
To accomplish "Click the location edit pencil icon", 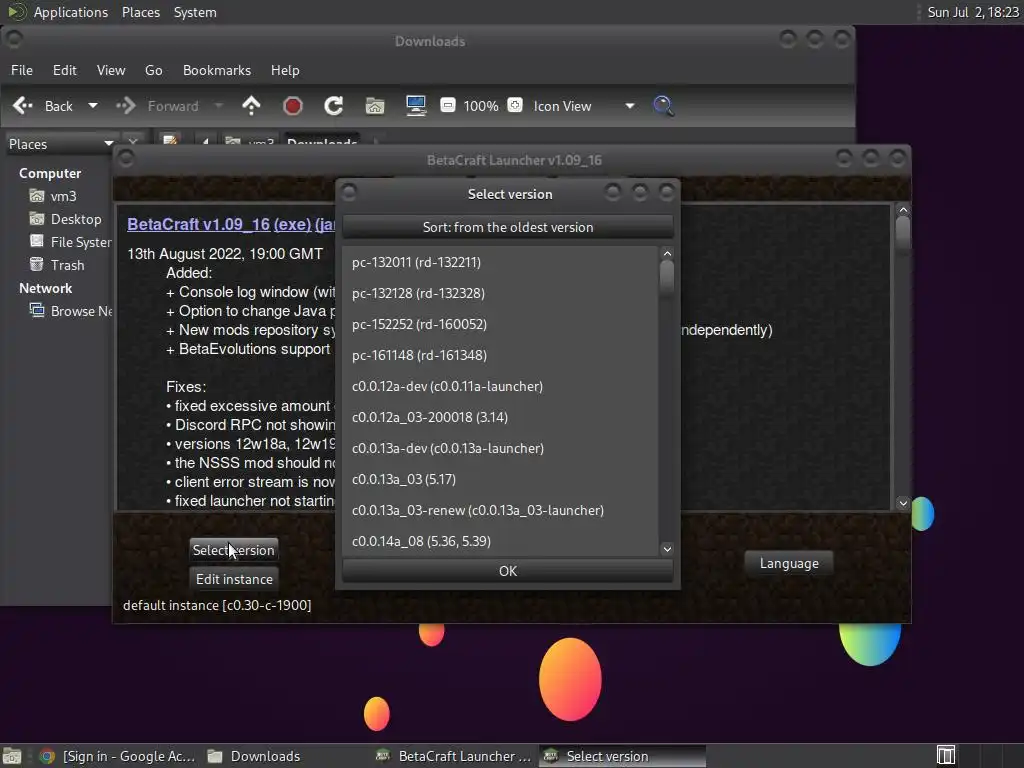I will [170, 141].
